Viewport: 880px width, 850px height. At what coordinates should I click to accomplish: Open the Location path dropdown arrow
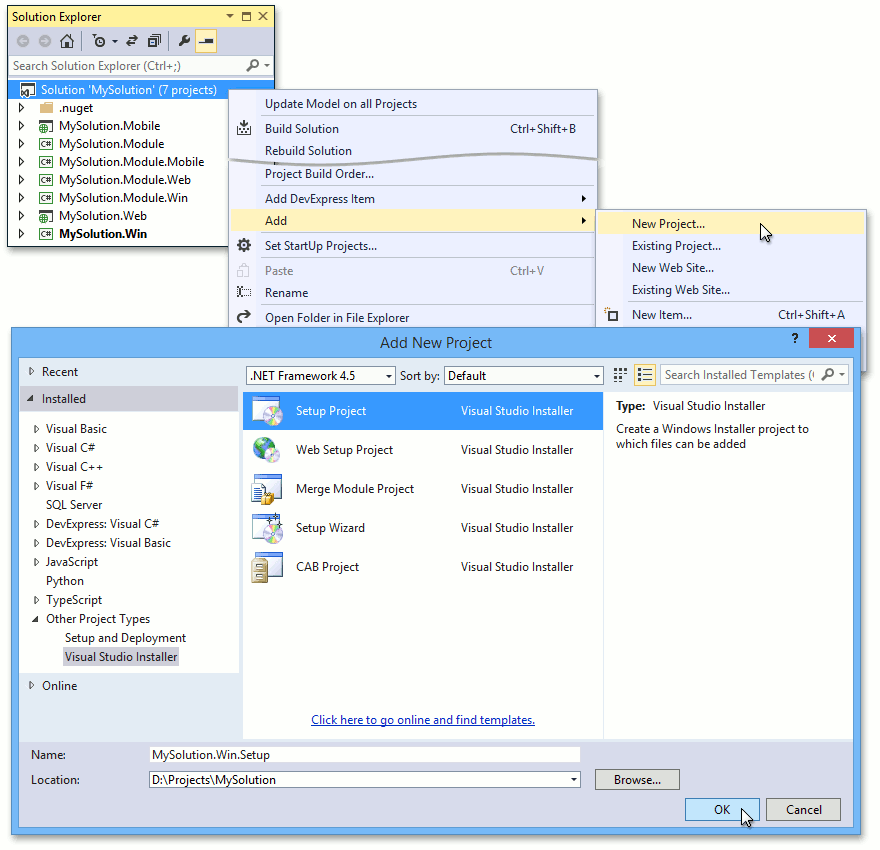click(574, 779)
